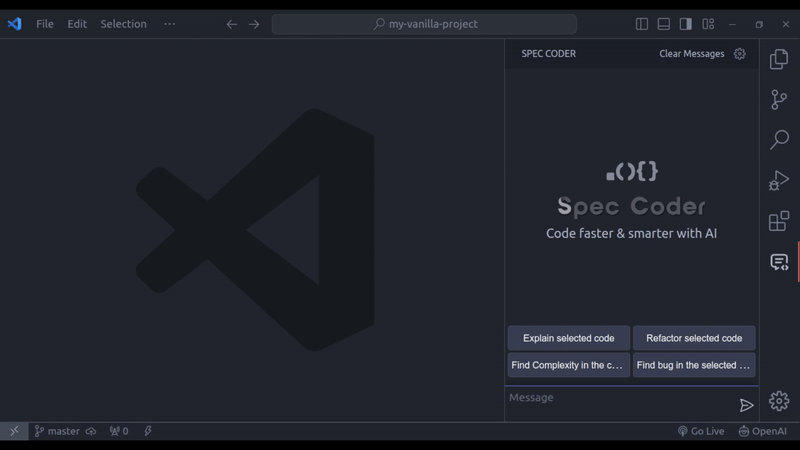Click Find Complexity in the code button

tap(568, 365)
